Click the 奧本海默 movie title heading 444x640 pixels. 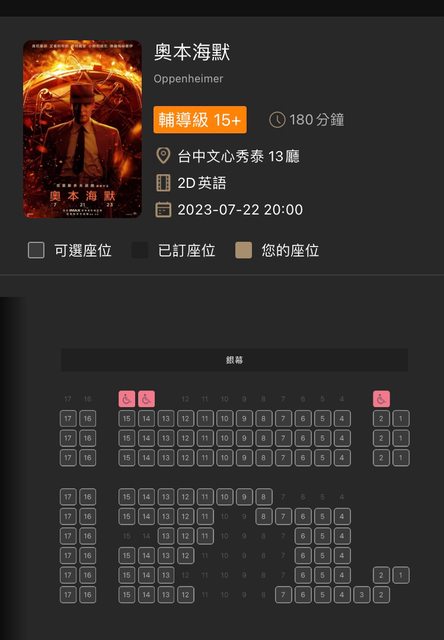coord(192,52)
